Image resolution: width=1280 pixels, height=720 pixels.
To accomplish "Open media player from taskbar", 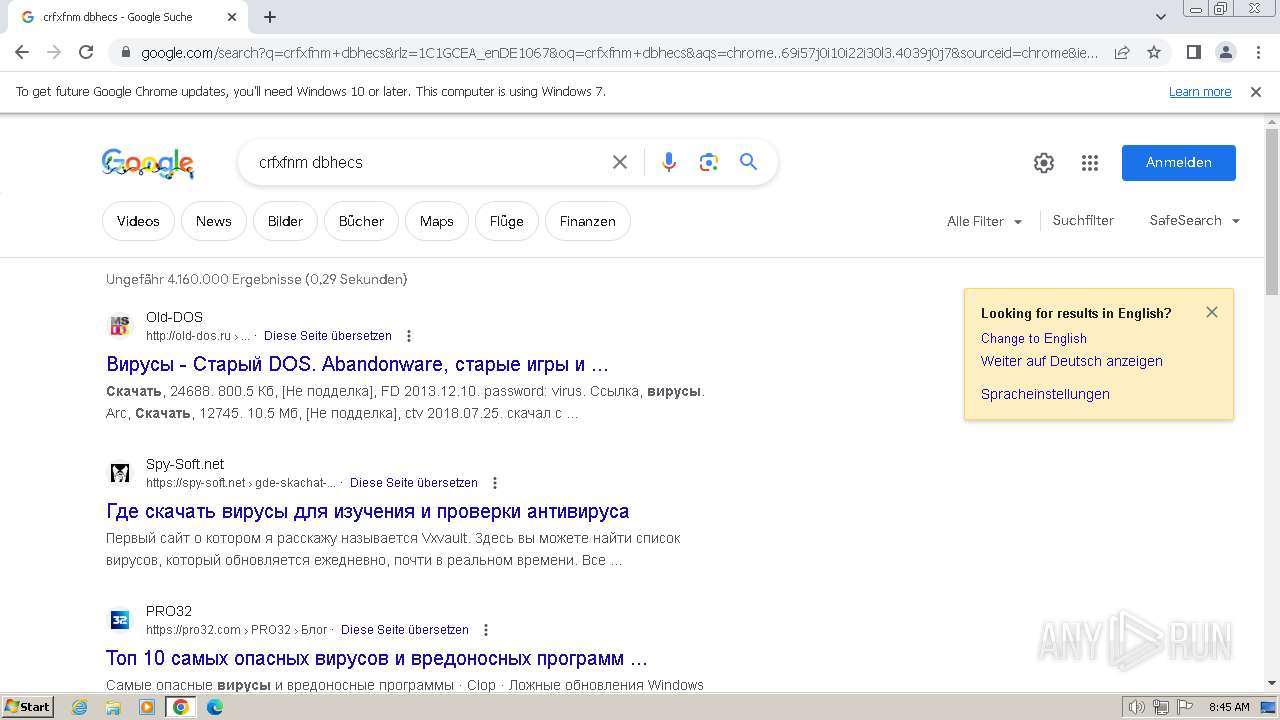I will coord(147,707).
